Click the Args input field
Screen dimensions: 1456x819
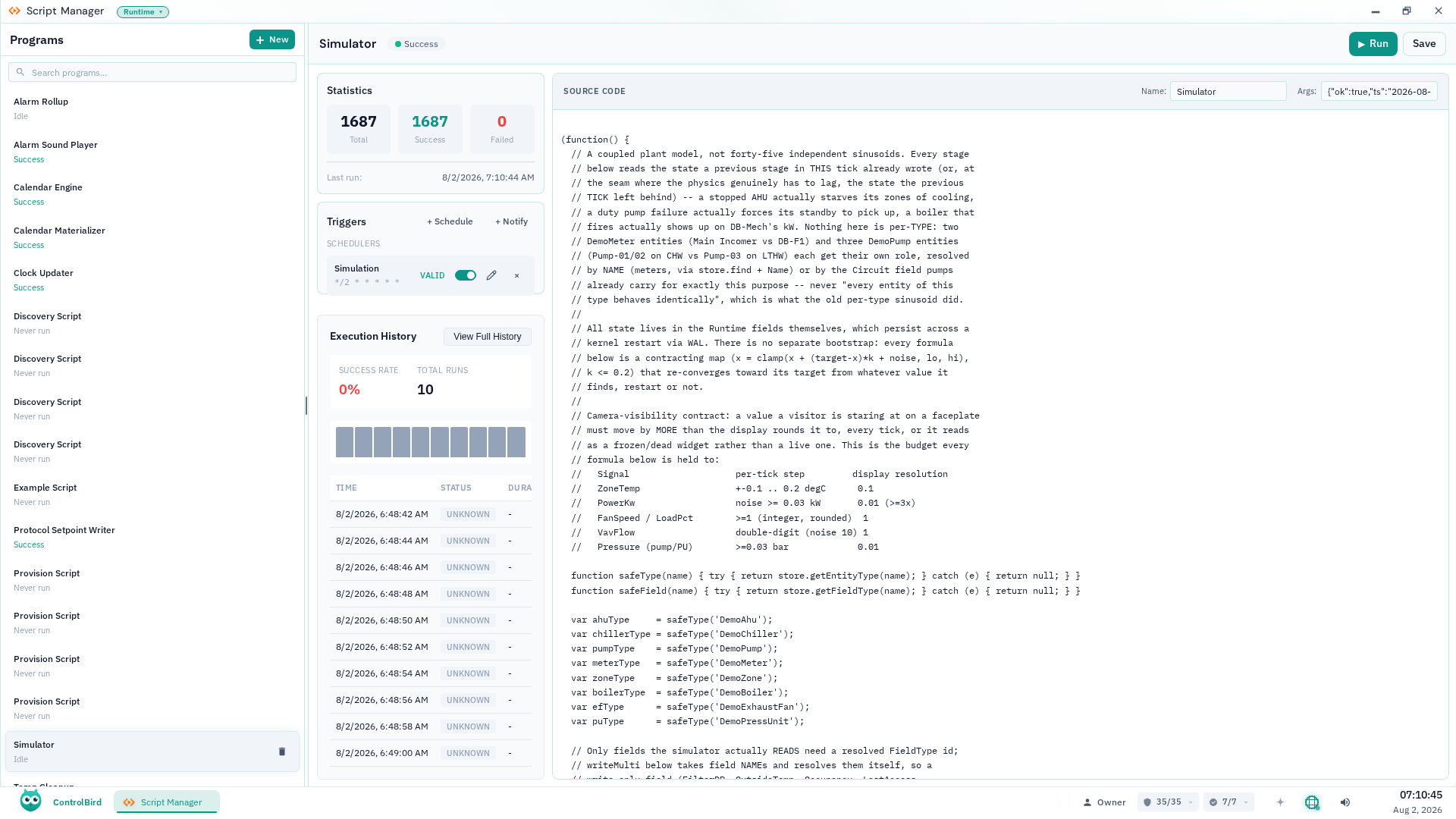tap(1379, 91)
